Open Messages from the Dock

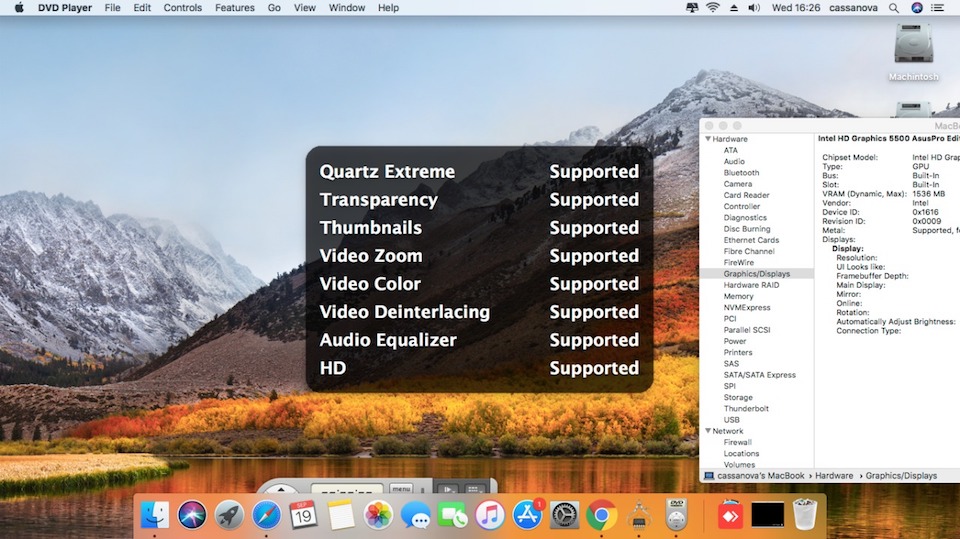point(415,515)
